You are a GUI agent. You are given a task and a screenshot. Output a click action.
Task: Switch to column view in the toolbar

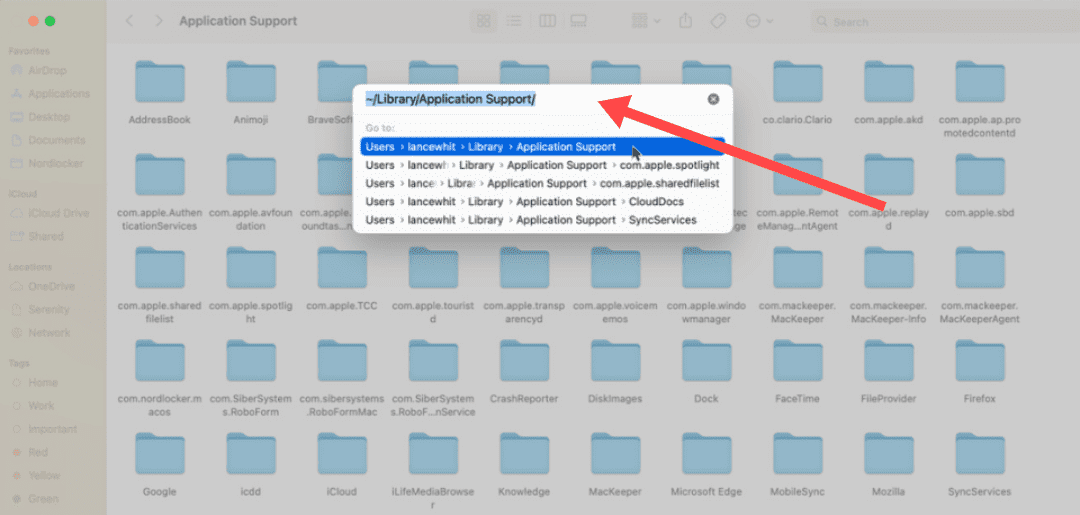[547, 21]
